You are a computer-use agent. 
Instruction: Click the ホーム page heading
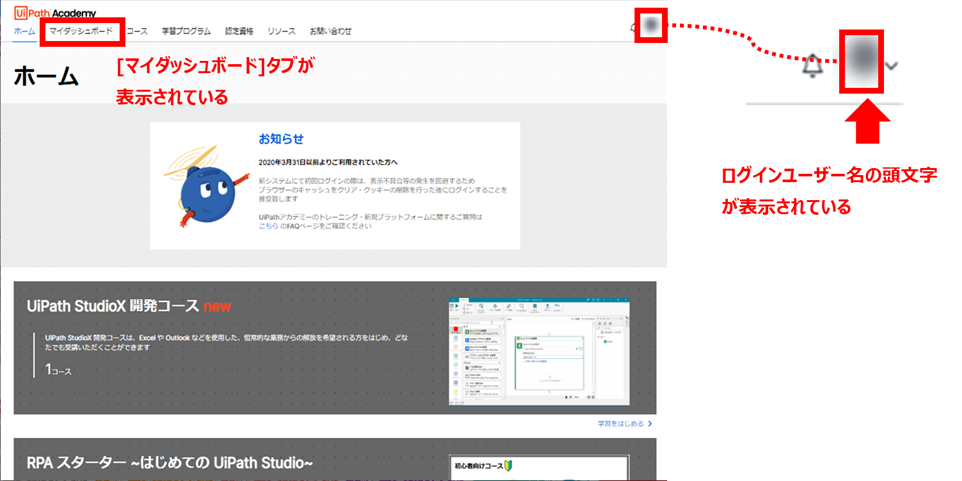45,76
